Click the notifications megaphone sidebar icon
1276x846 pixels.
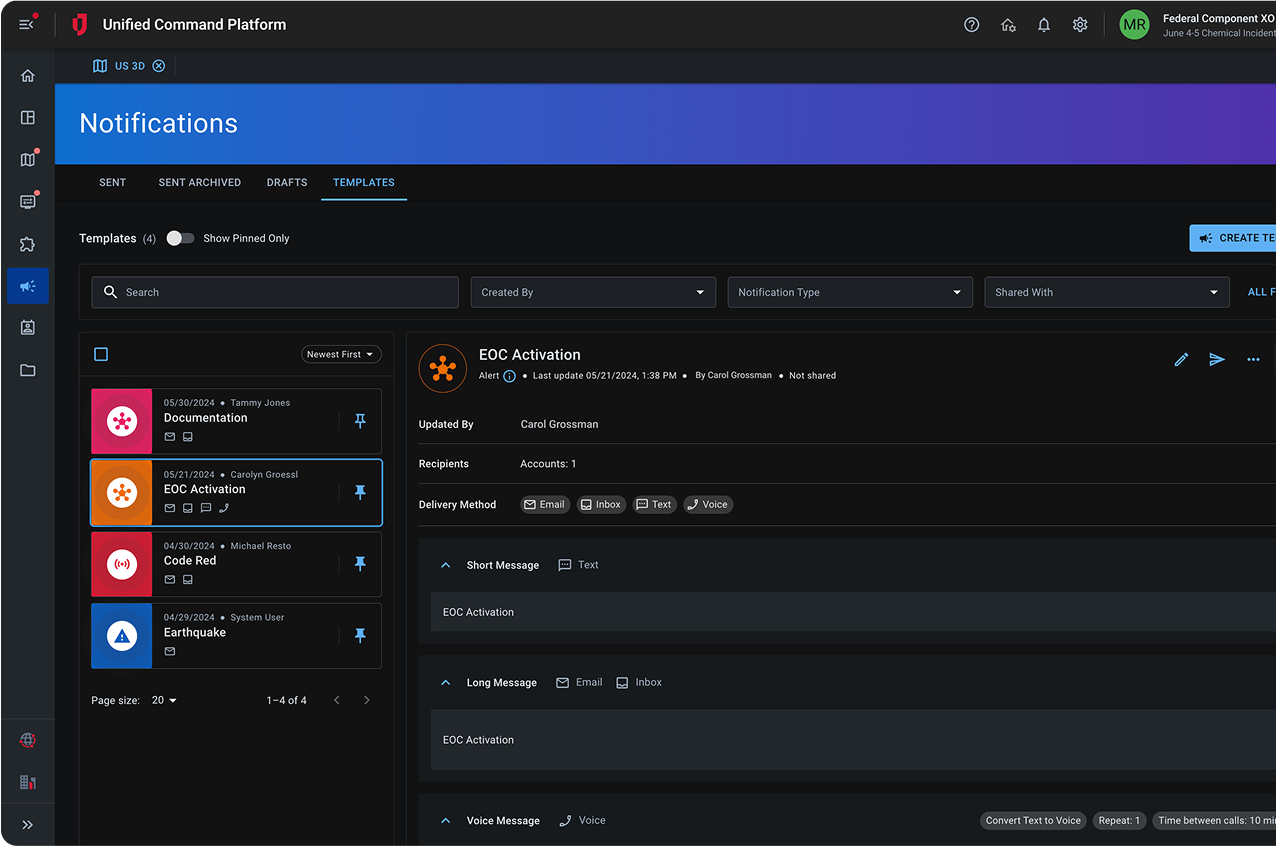click(28, 286)
